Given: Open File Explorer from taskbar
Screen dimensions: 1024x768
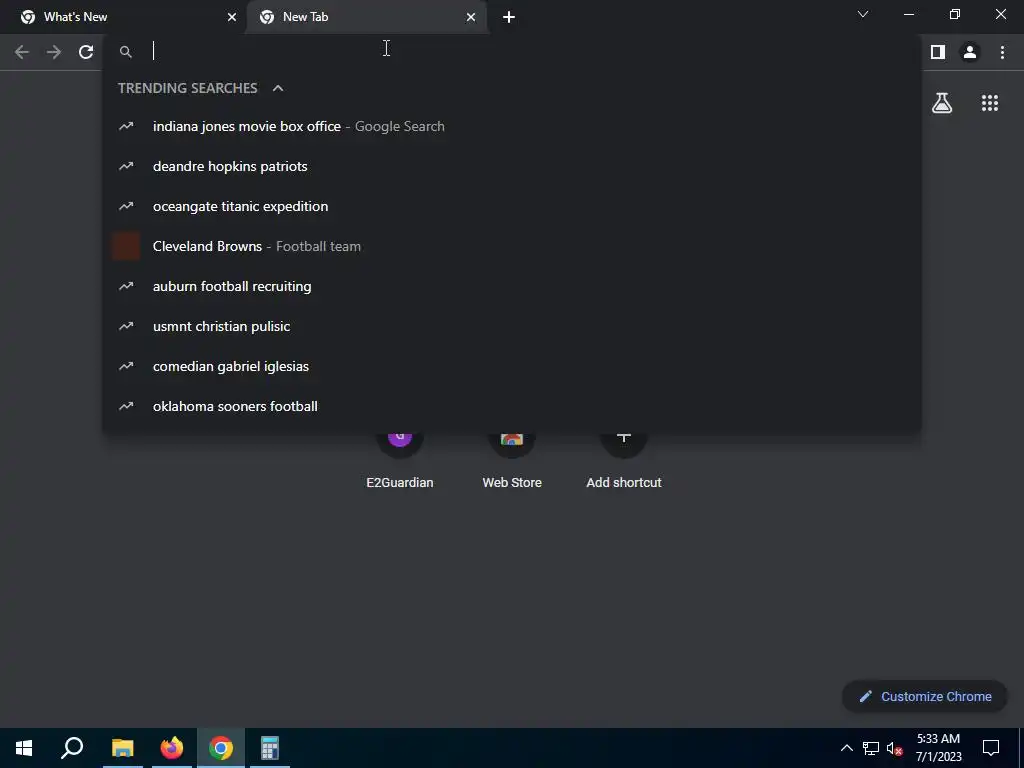Looking at the screenshot, I should click(123, 748).
